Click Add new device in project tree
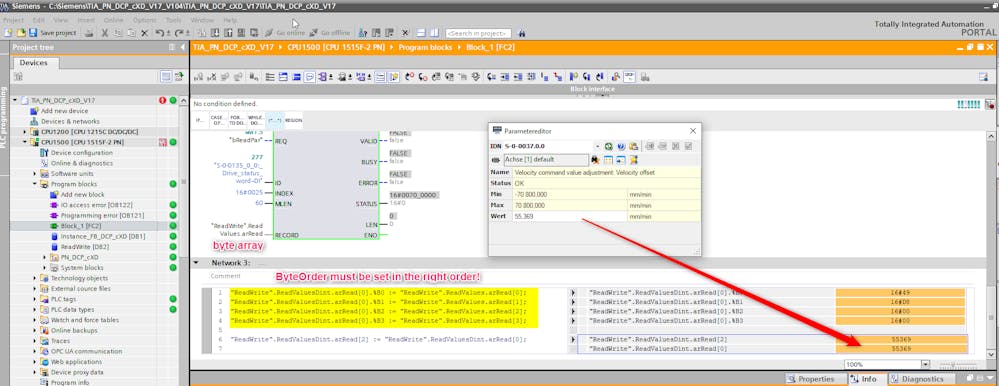Viewport: 999px width, 386px height. coord(64,111)
